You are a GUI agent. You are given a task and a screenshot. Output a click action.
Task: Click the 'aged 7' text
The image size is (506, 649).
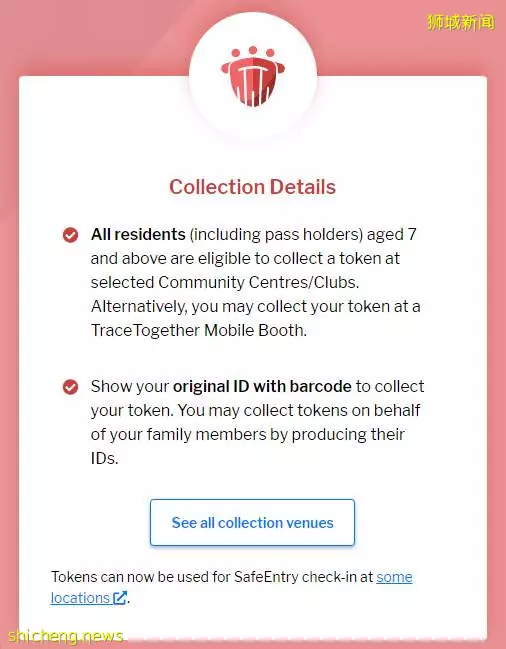(391, 235)
